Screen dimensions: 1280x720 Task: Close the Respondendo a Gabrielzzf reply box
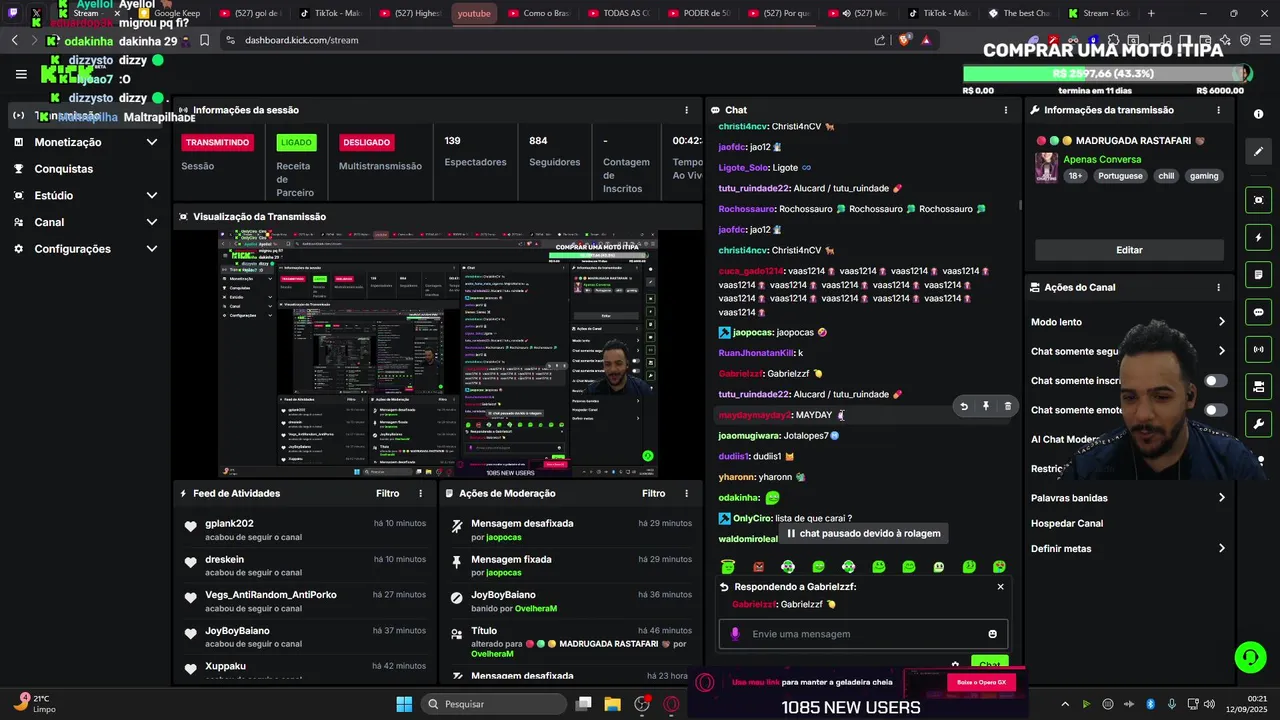coord(1000,587)
